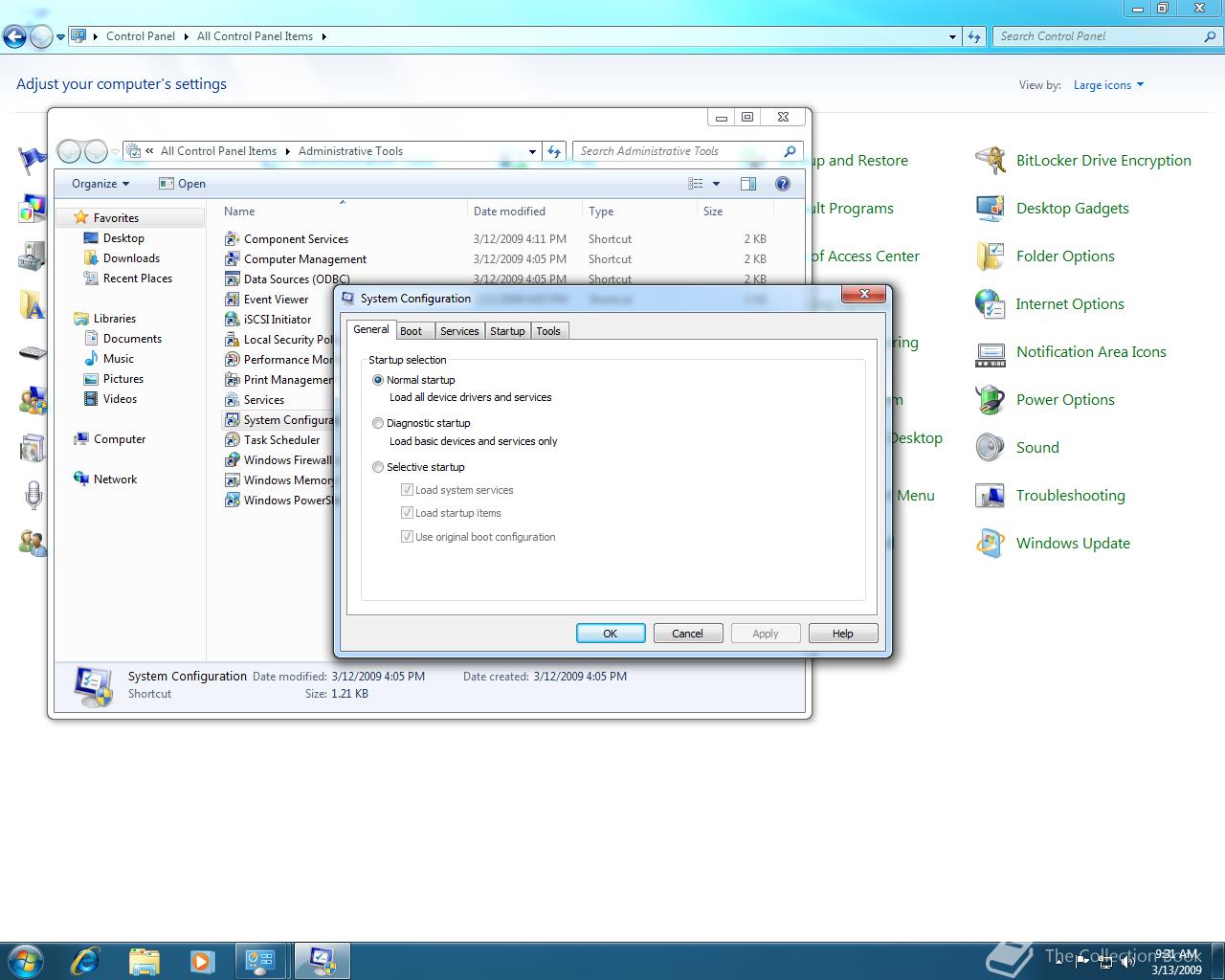Select the Normal startup radio button

[x=378, y=380]
